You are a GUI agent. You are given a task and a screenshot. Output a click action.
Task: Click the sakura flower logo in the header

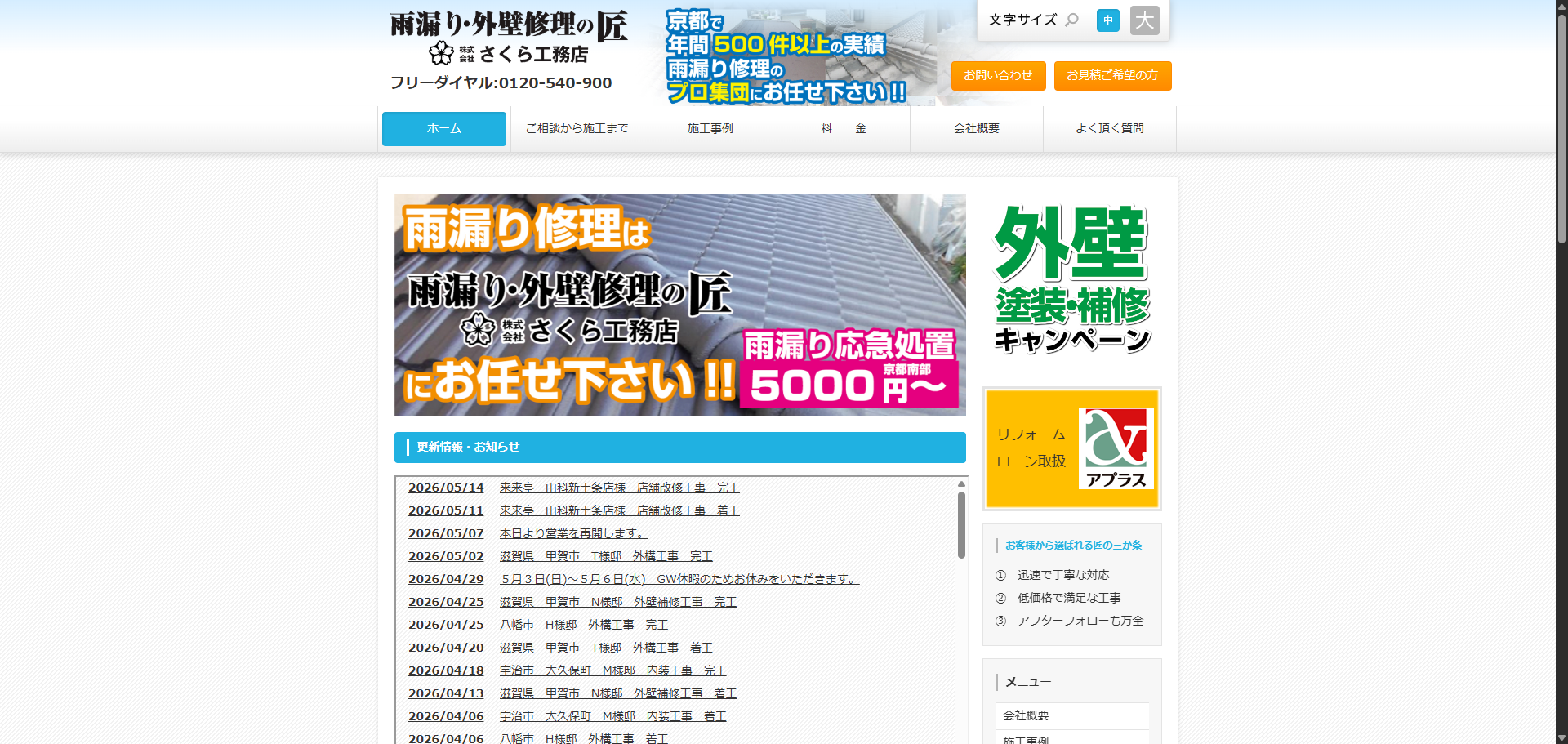[x=441, y=53]
